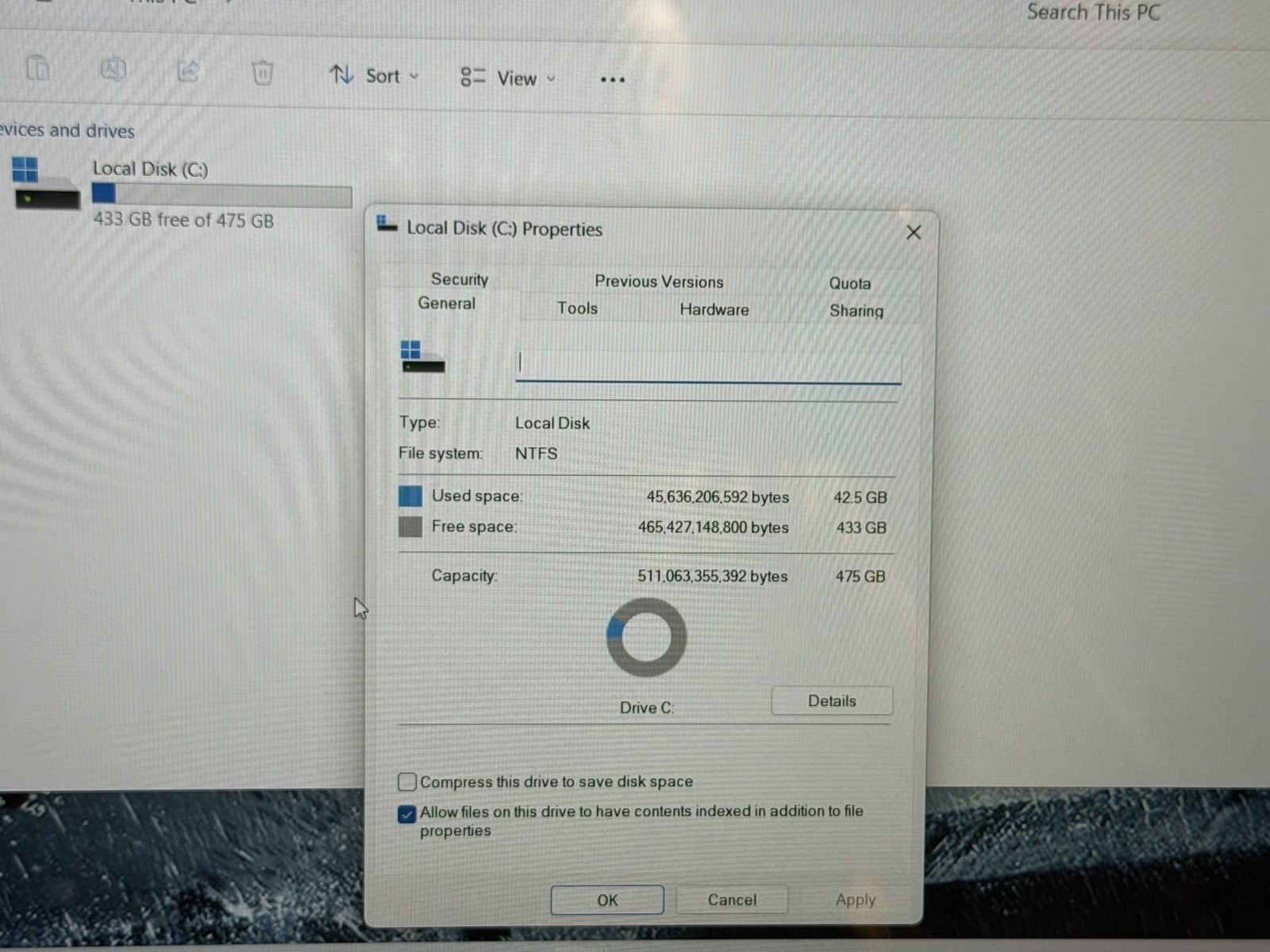1270x952 pixels.
Task: Switch to the Quota tab
Action: 849,283
